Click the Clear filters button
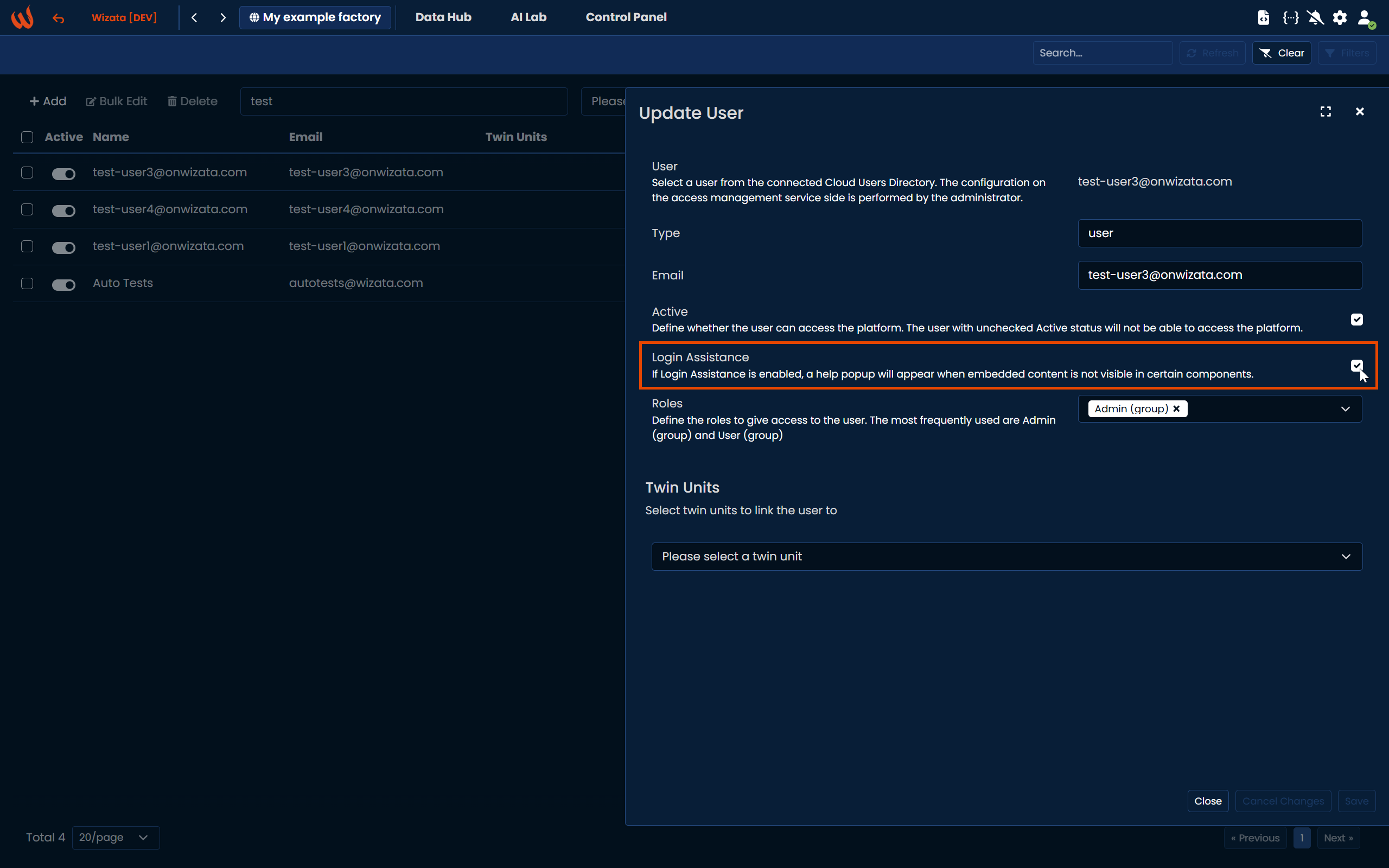The width and height of the screenshot is (1389, 868). 1281,53
